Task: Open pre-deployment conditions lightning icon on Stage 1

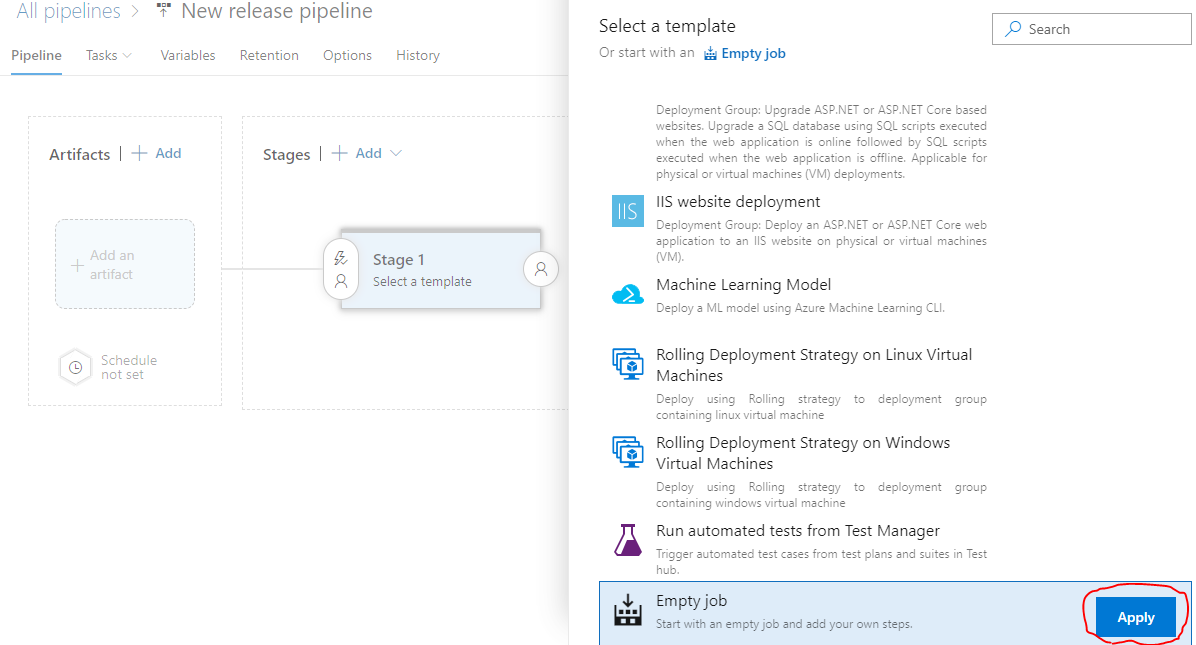Action: click(341, 258)
